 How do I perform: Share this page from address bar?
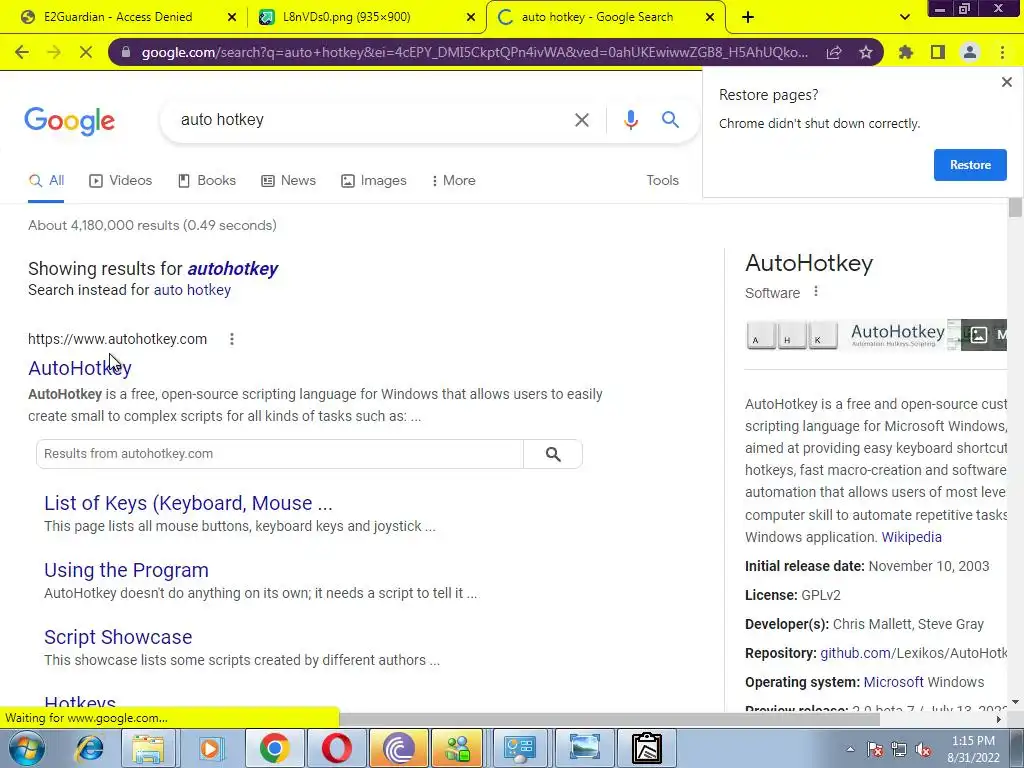click(x=834, y=53)
